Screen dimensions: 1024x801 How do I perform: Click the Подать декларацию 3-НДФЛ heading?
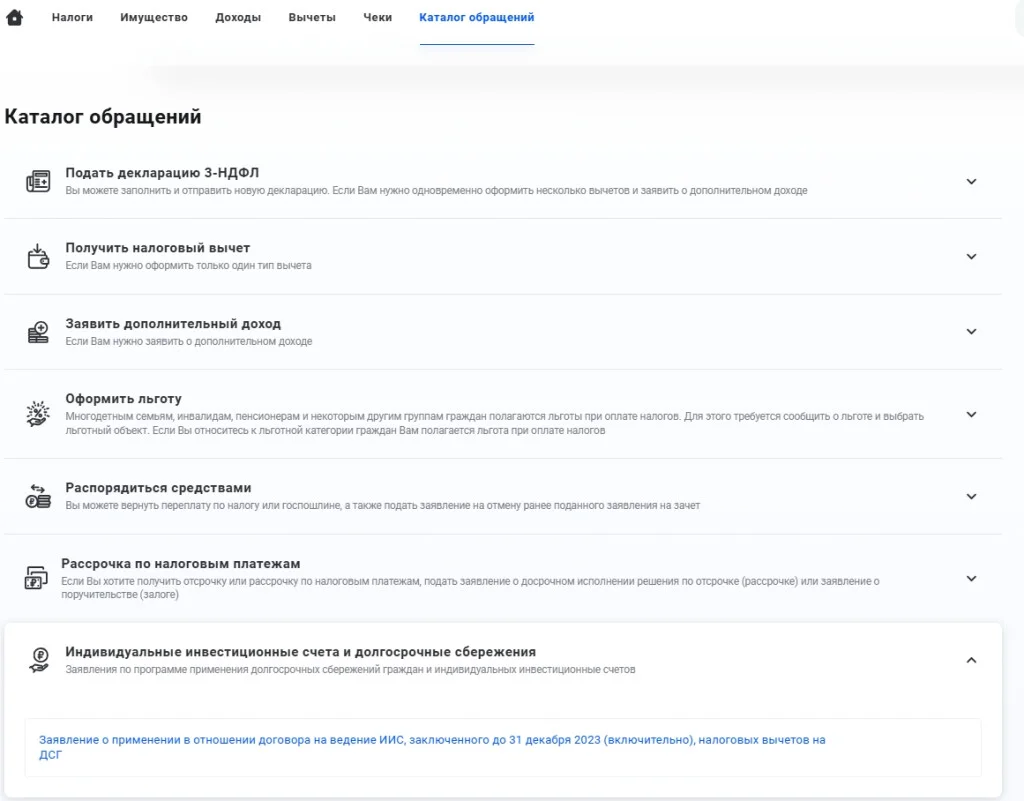coord(162,173)
